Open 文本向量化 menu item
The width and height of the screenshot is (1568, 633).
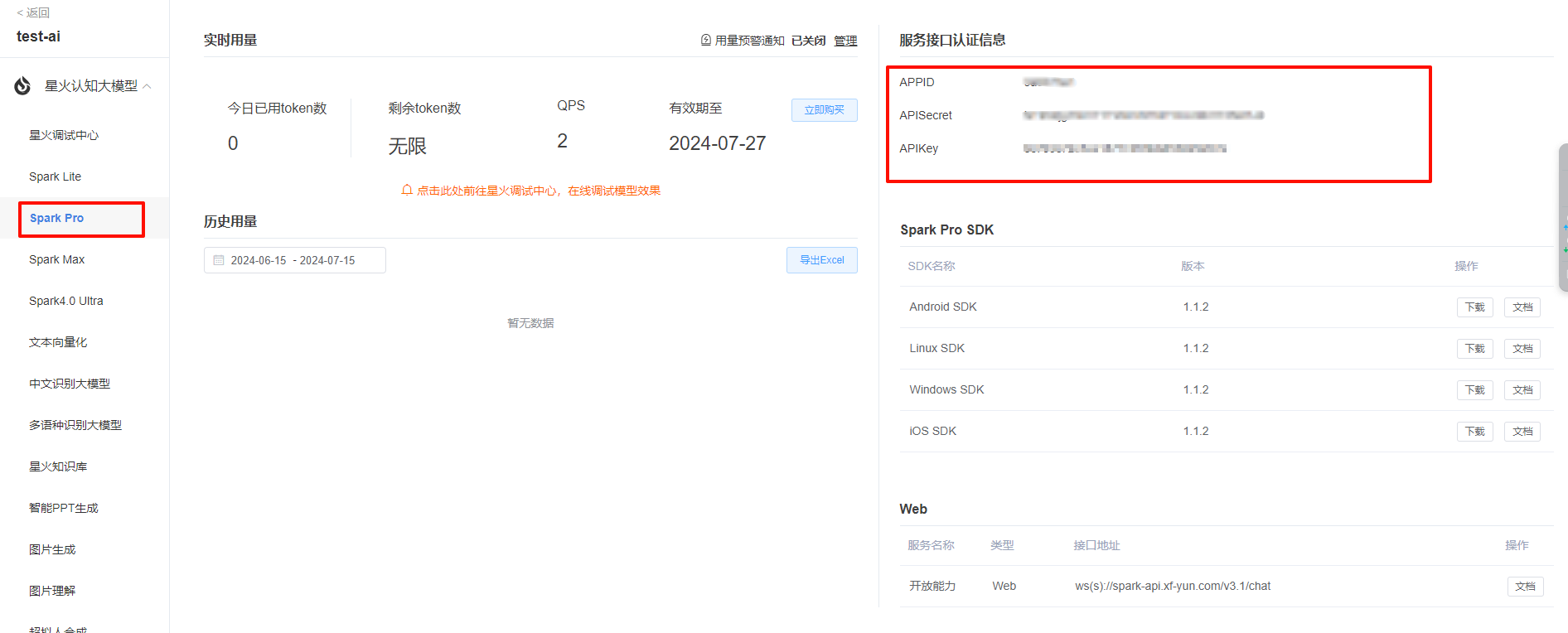tap(58, 342)
